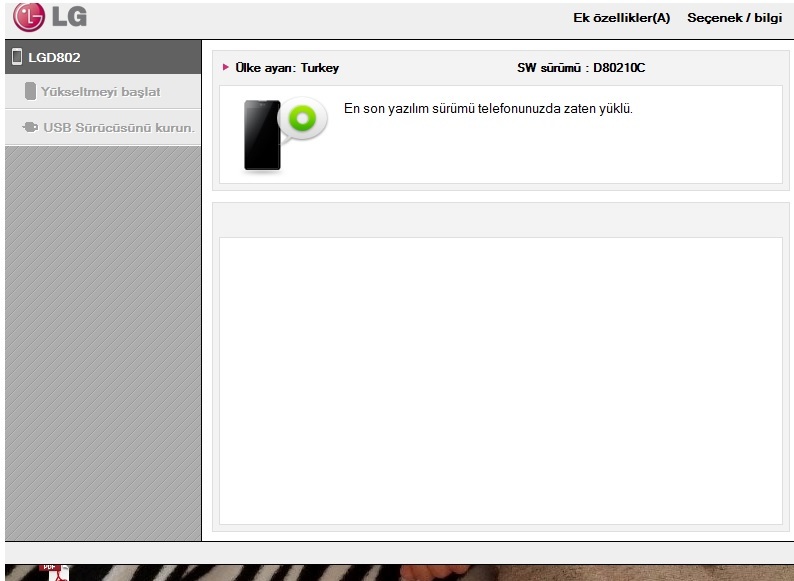Image resolution: width=794 pixels, height=581 pixels.
Task: Click the arrow before Ülke ayarı
Action: click(226, 67)
